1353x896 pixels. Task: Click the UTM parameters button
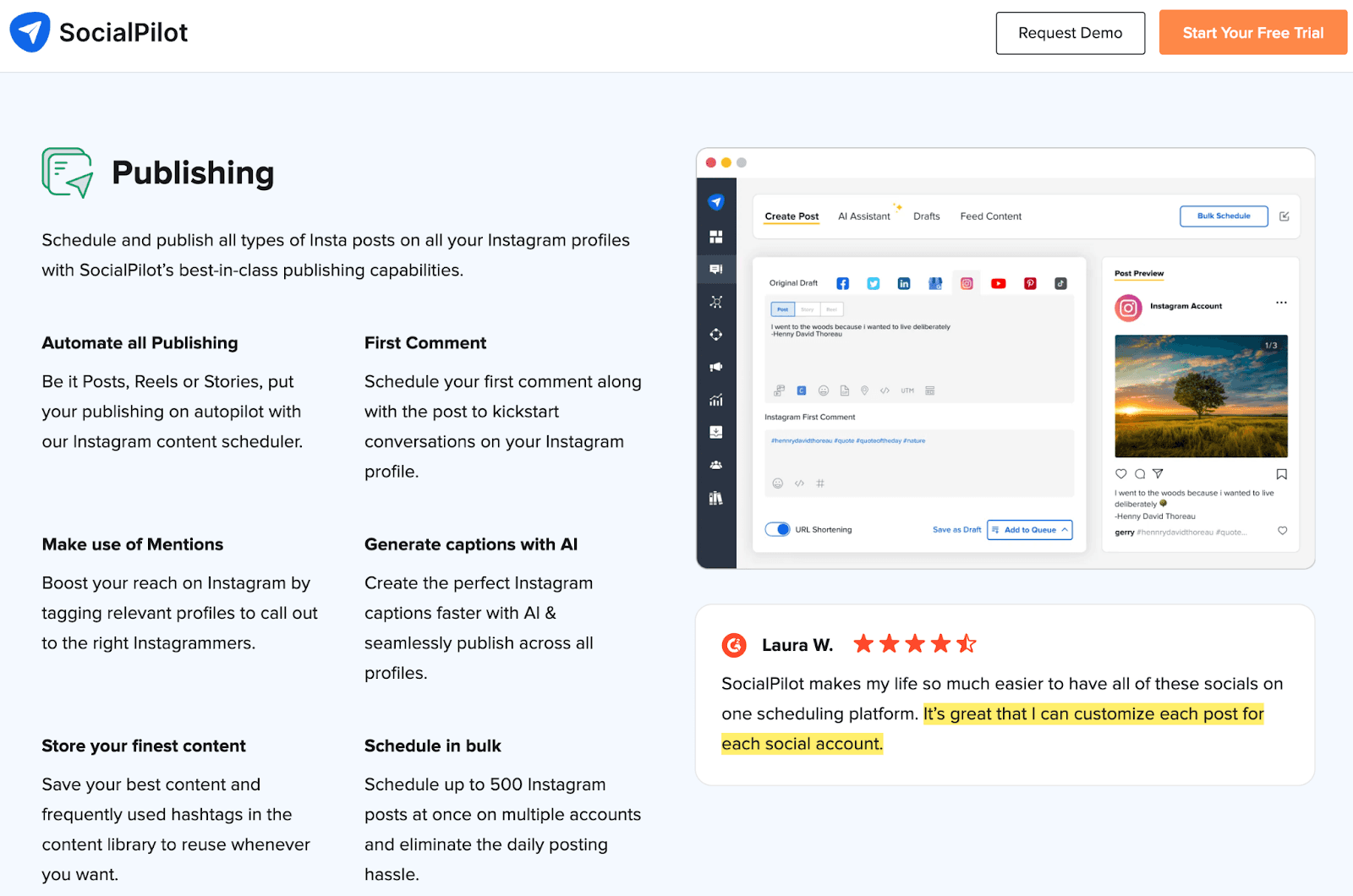pos(907,391)
